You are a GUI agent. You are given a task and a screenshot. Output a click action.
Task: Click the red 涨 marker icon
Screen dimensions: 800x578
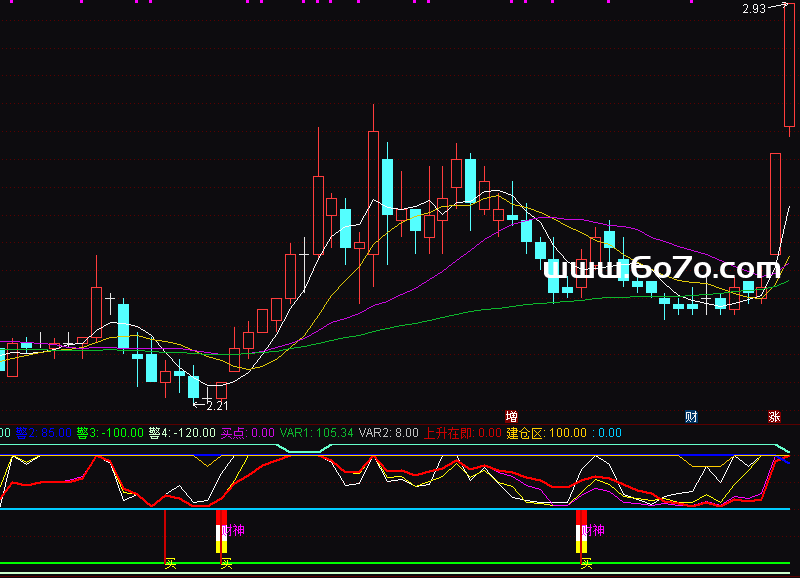(774, 416)
